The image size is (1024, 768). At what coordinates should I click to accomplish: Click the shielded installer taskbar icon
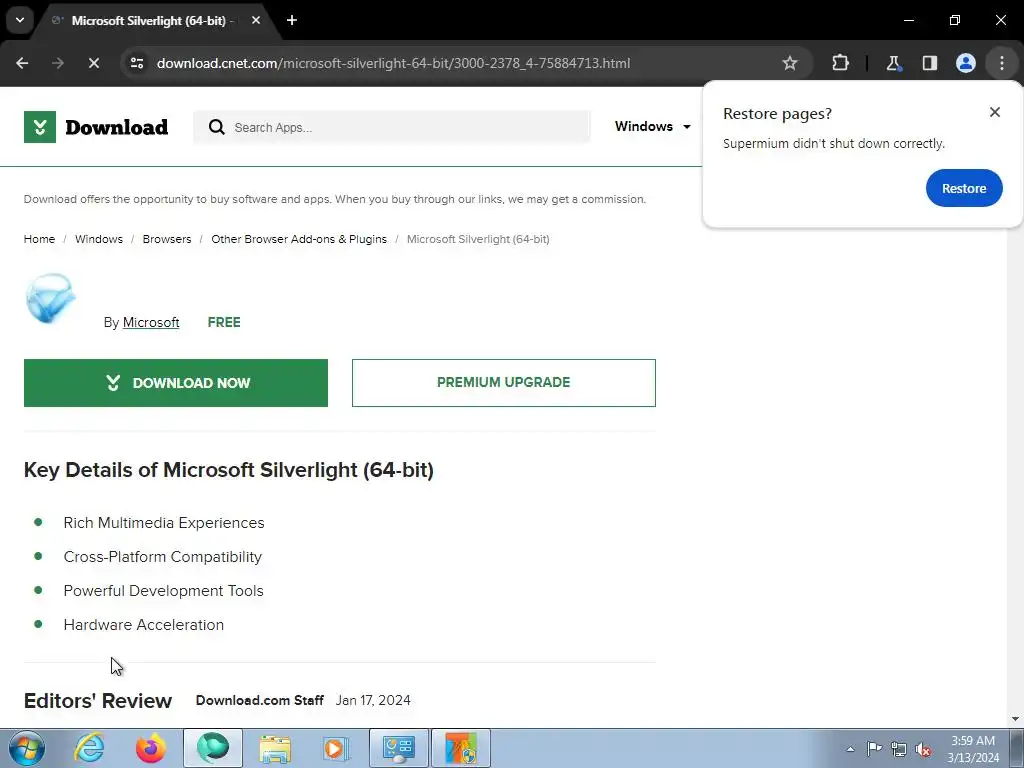point(461,748)
